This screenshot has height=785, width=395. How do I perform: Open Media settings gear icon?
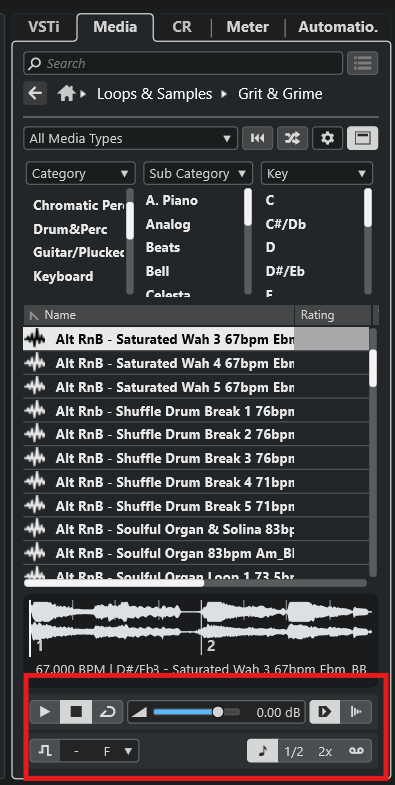(x=327, y=138)
